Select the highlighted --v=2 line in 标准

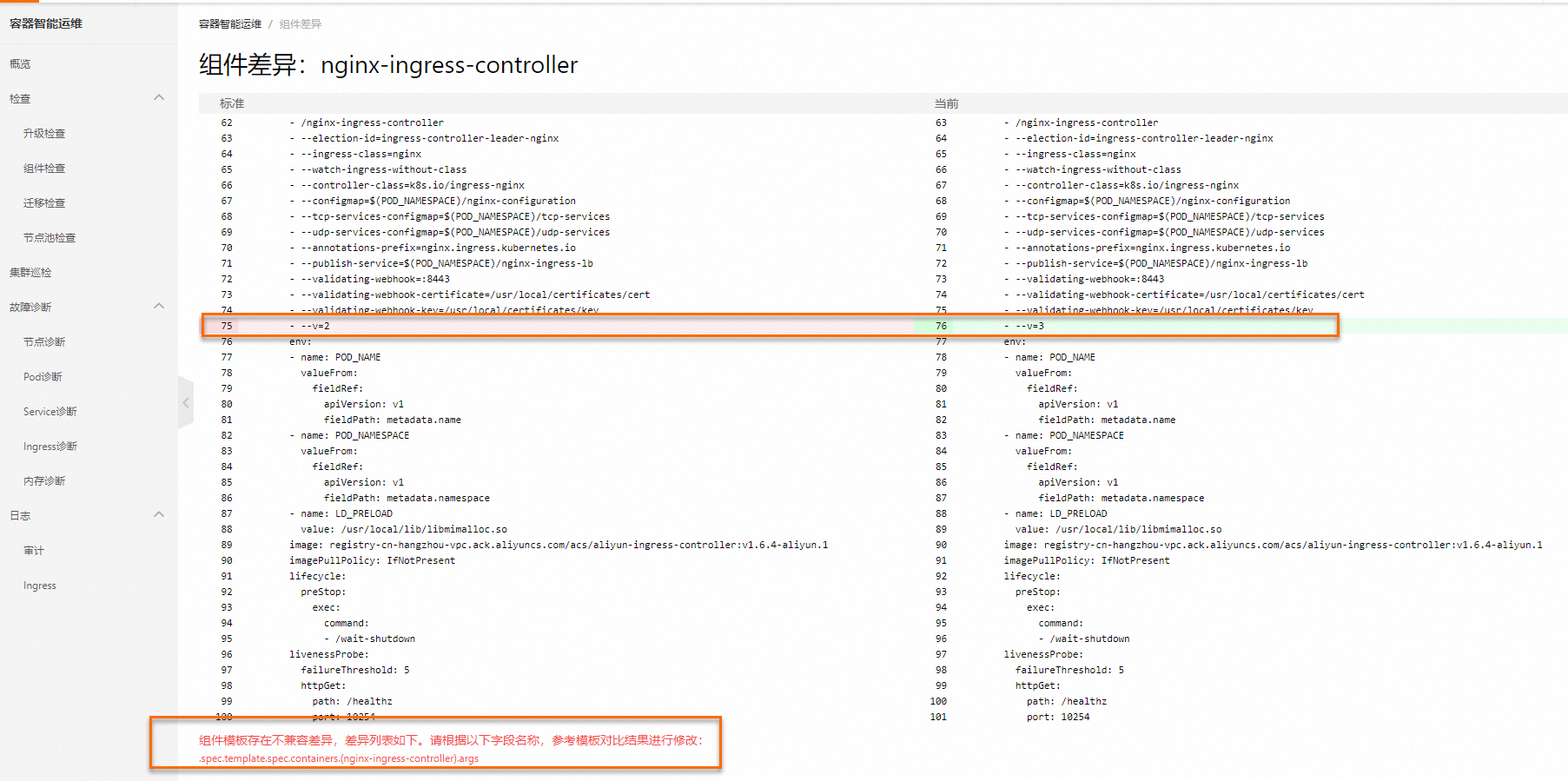(309, 326)
